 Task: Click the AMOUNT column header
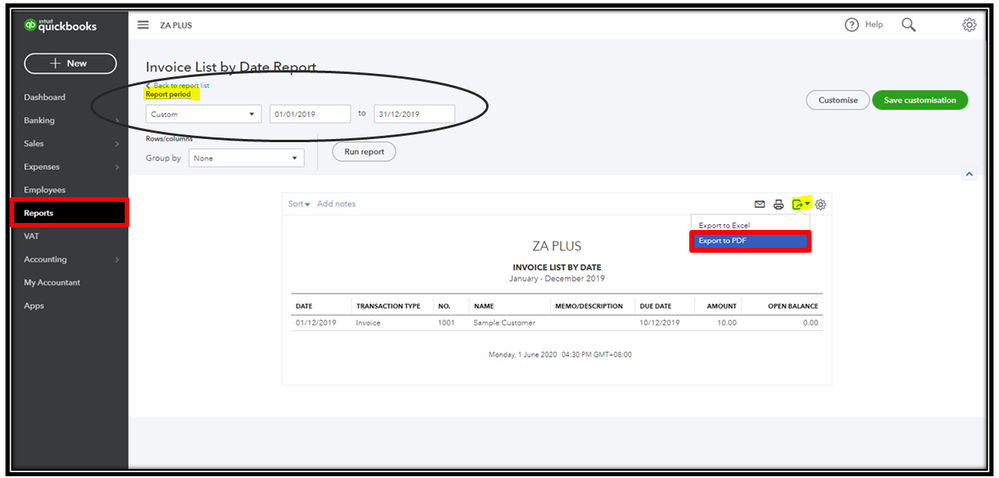pos(722,306)
